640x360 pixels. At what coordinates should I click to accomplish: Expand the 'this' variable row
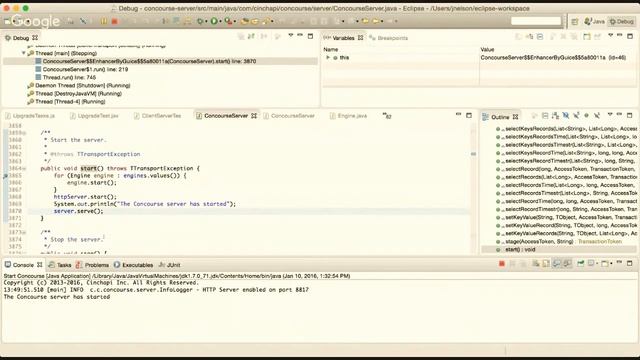328,58
